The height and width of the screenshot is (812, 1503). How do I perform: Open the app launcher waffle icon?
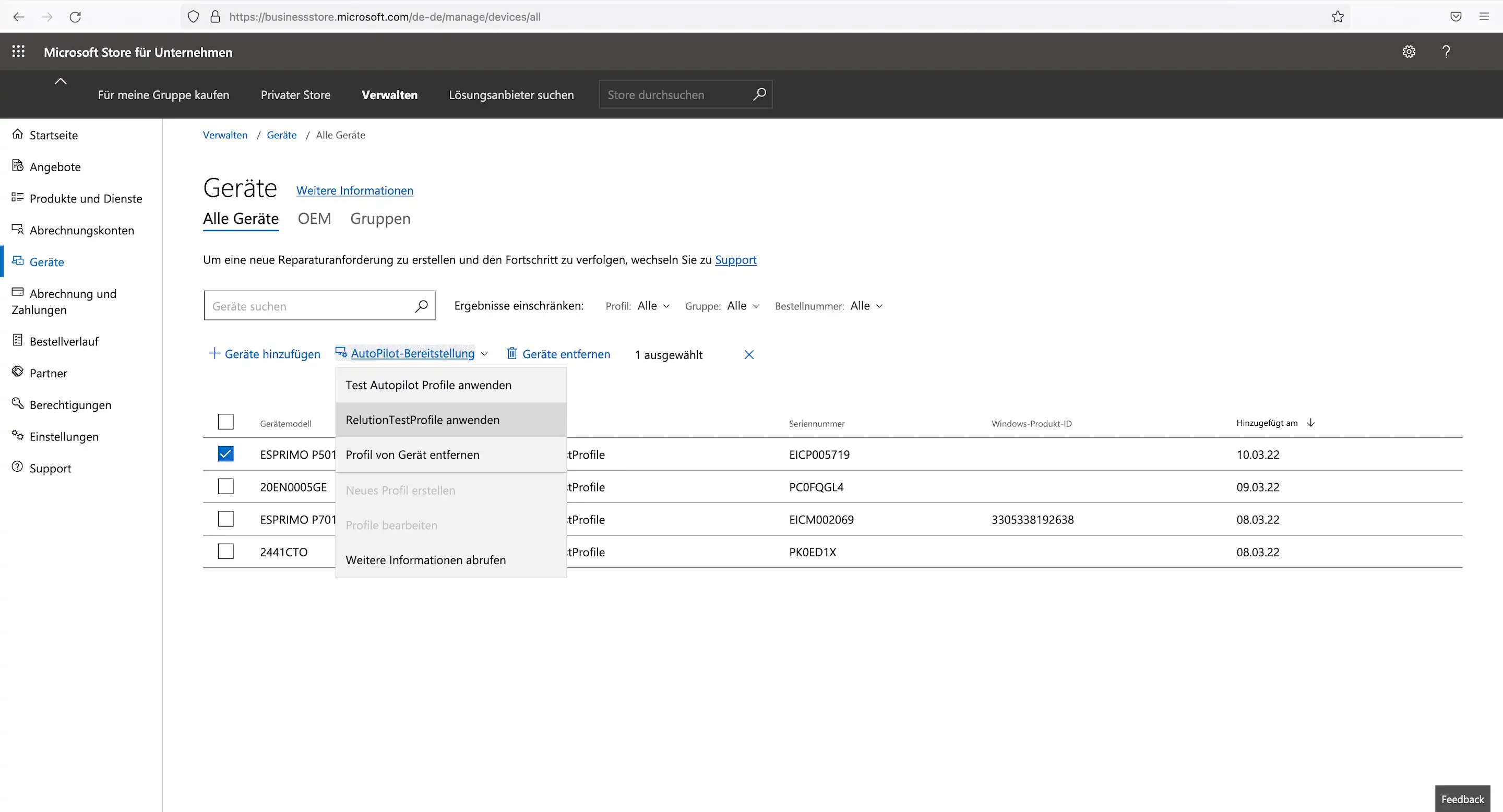coord(18,51)
